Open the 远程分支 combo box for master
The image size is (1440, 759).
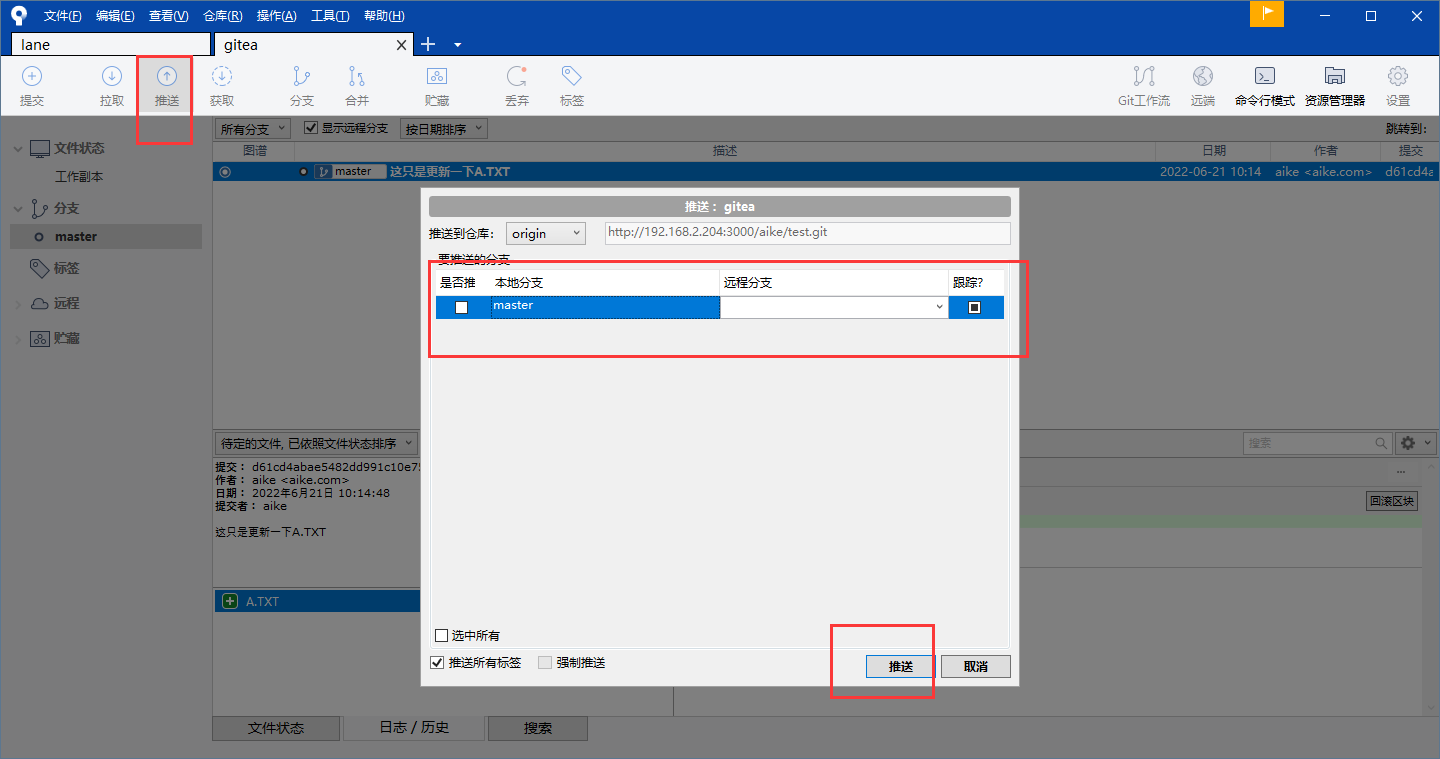point(834,307)
